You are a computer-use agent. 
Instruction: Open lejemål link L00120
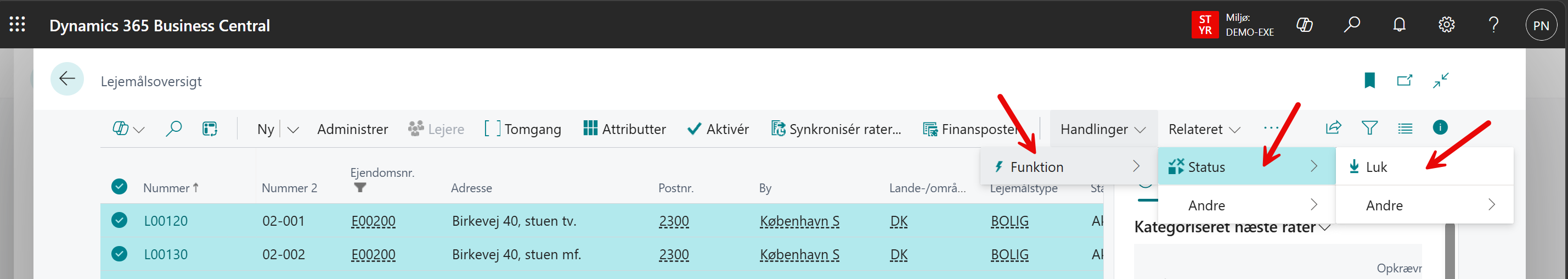pos(166,221)
